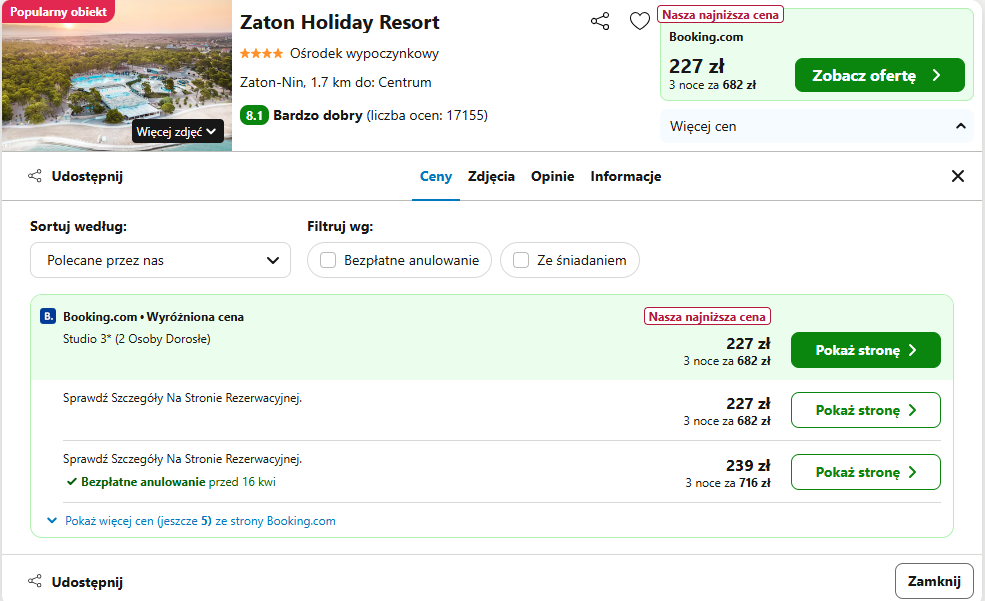The height and width of the screenshot is (601, 985).
Task: Click the Booking.com 'B.' logo icon
Action: tap(48, 316)
